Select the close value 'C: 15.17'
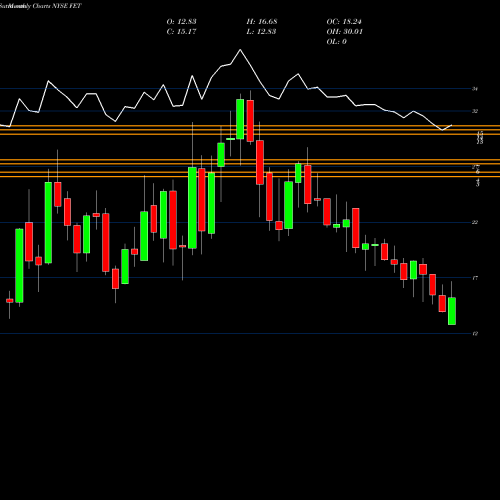Screen dimensions: 500x500 181,32
